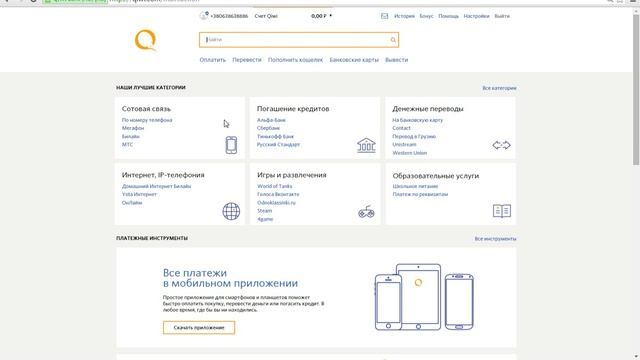The width and height of the screenshot is (640, 360).
Task: Select the Сбербанк link
Action: click(268, 128)
